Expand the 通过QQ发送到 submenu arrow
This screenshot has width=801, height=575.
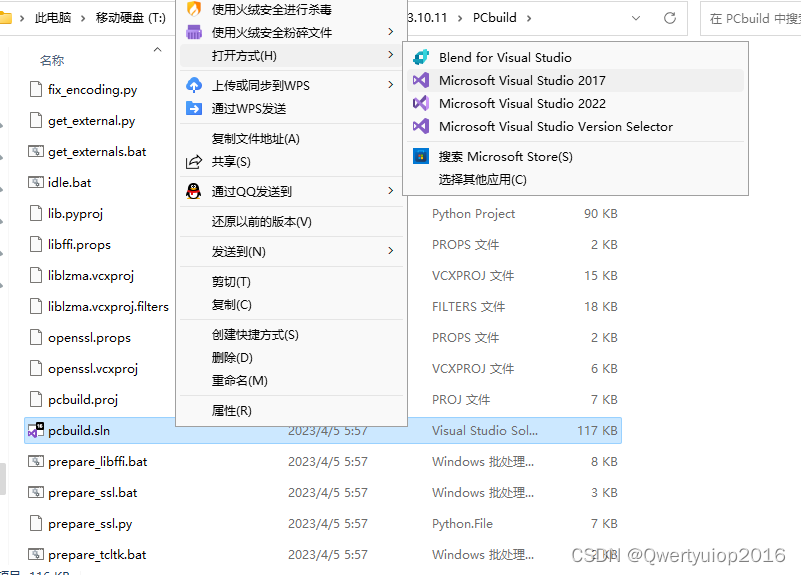pyautogui.click(x=391, y=190)
